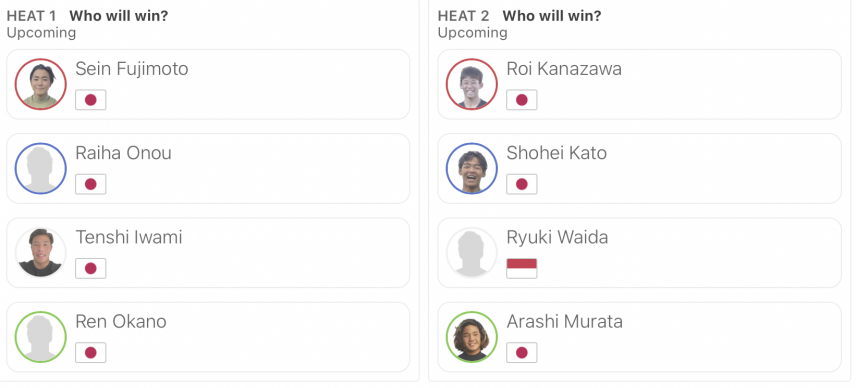Click Raiha Onou's placeholder avatar
Viewport: 856px width, 388px height.
[x=40, y=169]
